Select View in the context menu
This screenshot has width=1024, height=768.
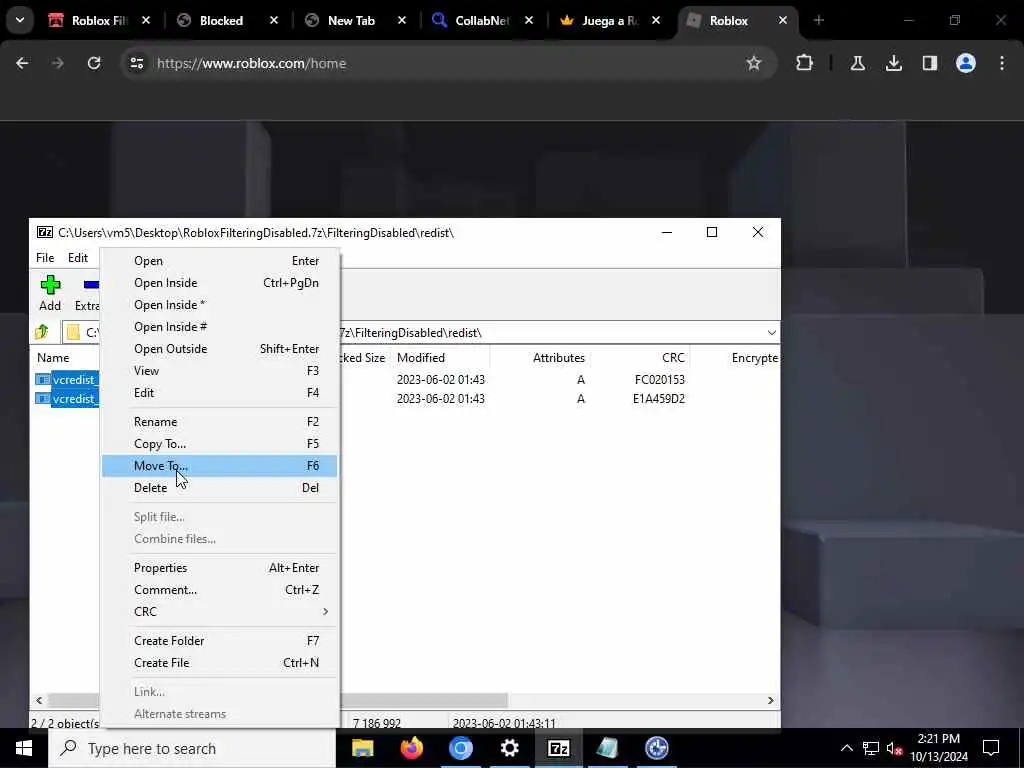coord(219,371)
